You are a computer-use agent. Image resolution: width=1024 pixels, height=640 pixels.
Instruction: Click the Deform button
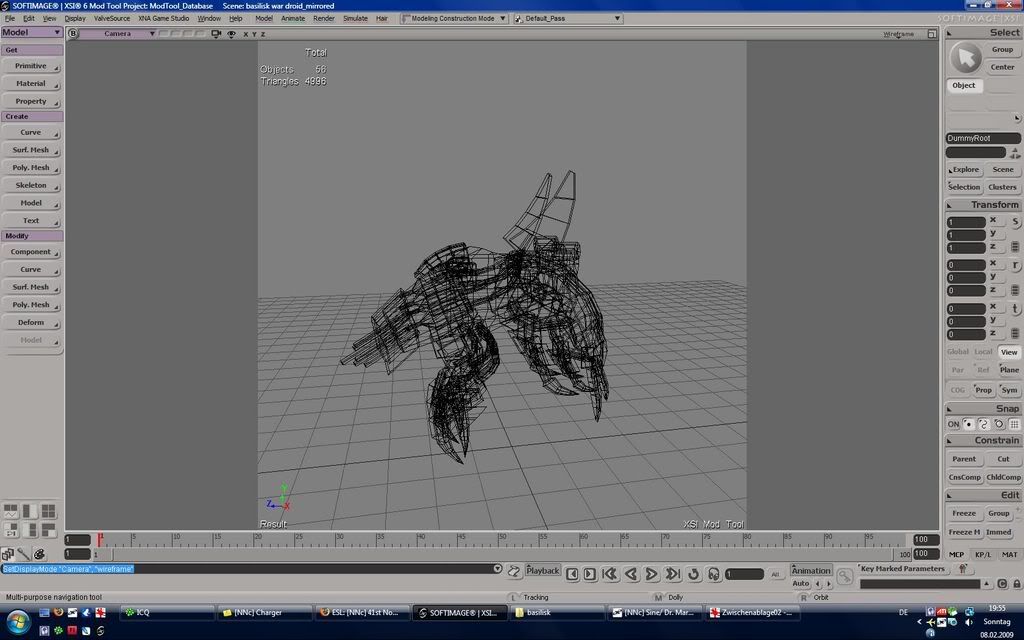click(x=31, y=323)
